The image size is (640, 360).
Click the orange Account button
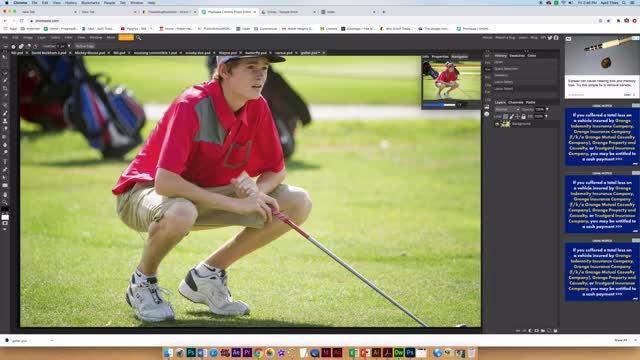126,38
